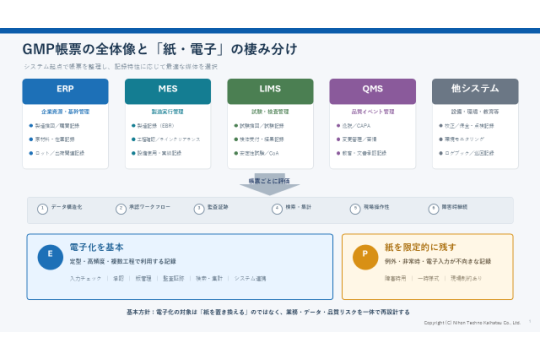This screenshot has width=540, height=360.
Task: Click numbered circle 2 beside 承認ワークフロー
Action: tap(121, 209)
